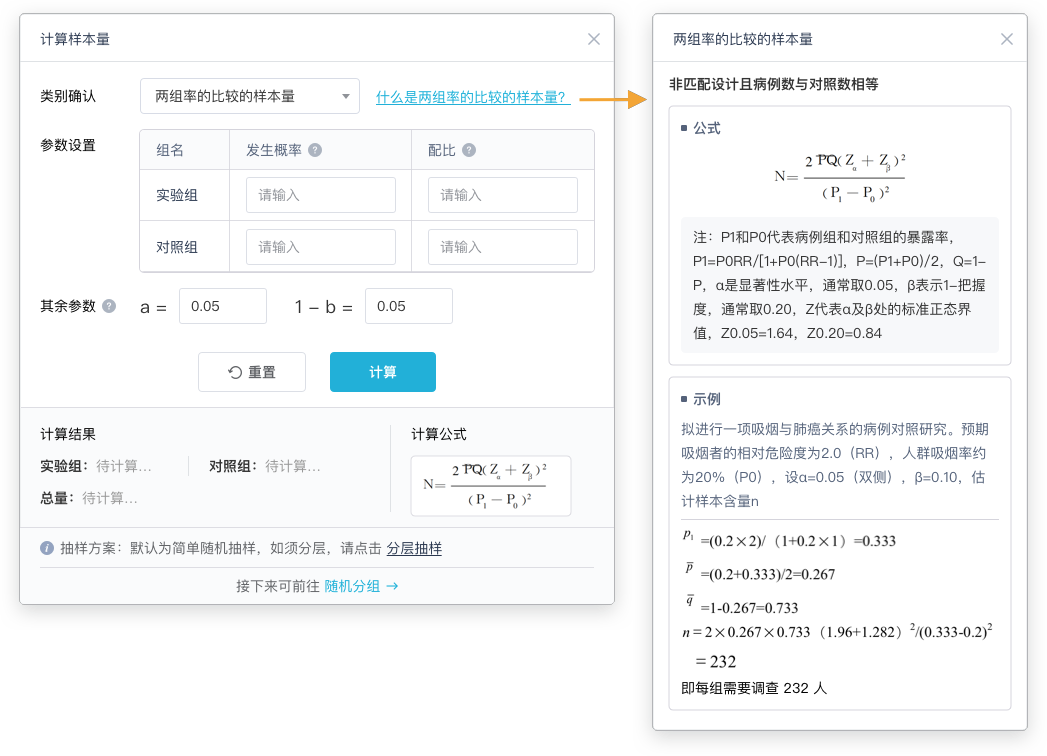Click the a = 0.05 field

(x=223, y=306)
